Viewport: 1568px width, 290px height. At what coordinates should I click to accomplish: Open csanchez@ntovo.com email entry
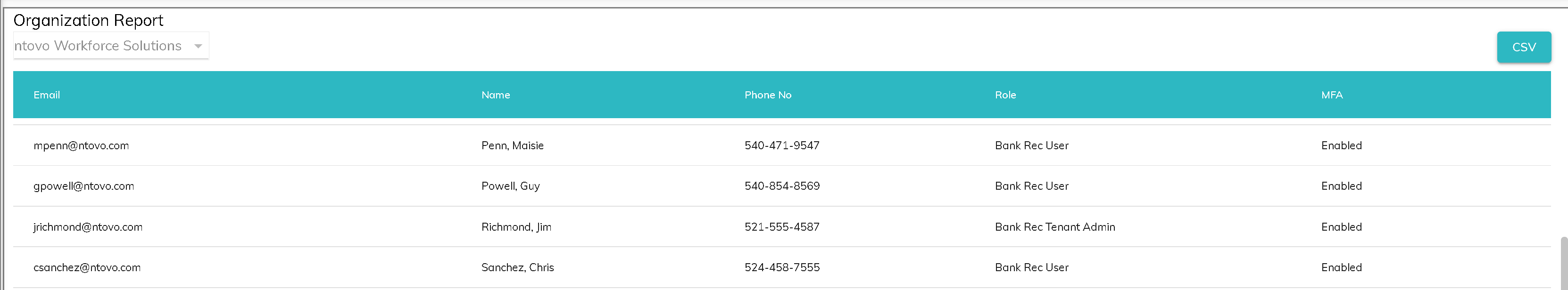(x=87, y=267)
